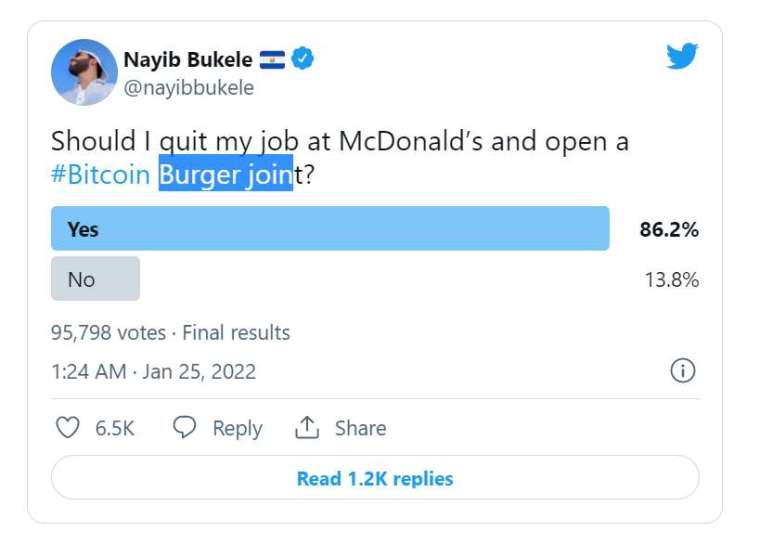Click the El Salvador flag emoji
Image resolution: width=760 pixels, height=544 pixels.
point(272,60)
